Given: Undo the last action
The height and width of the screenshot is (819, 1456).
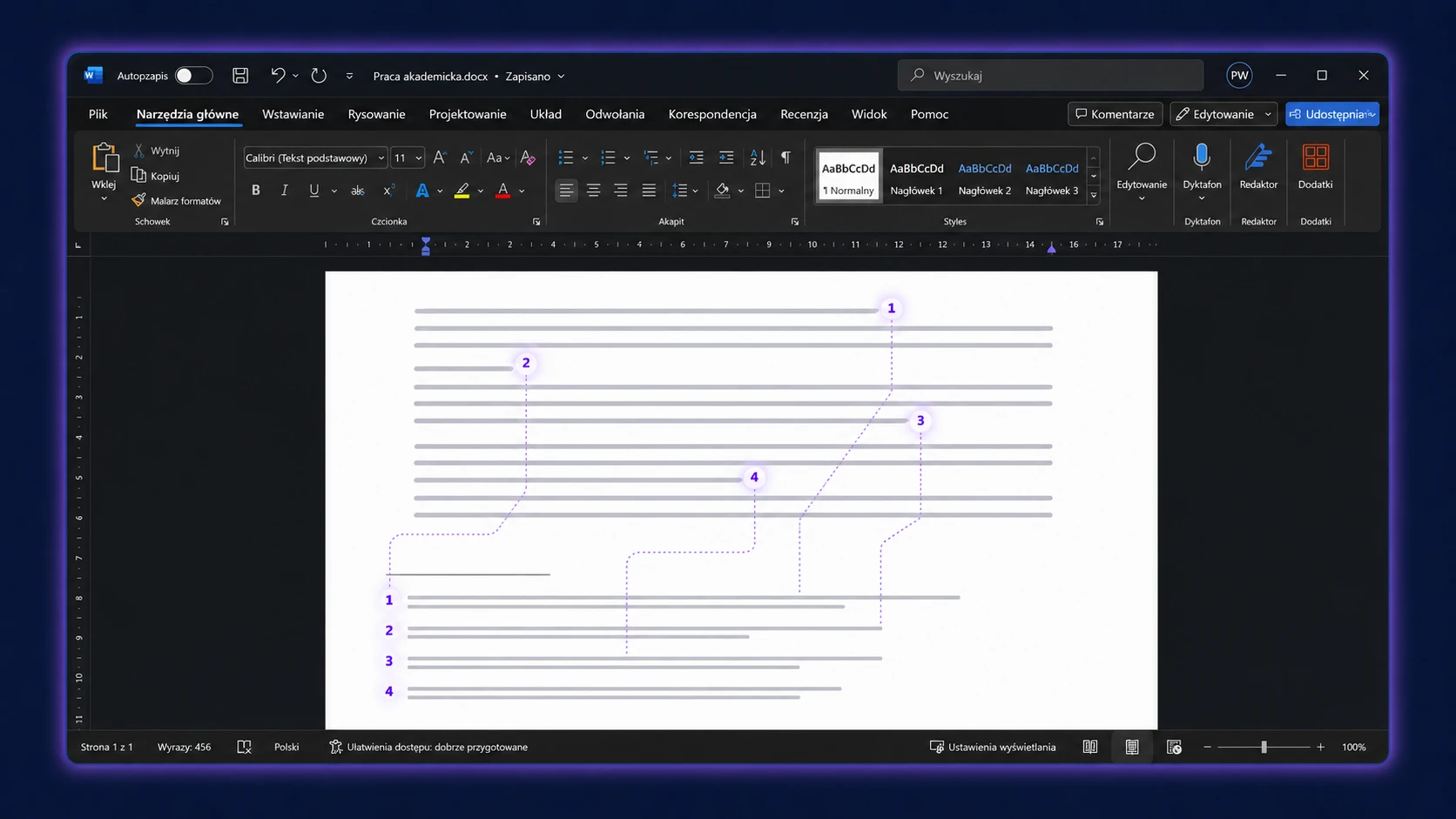Looking at the screenshot, I should click(x=278, y=76).
